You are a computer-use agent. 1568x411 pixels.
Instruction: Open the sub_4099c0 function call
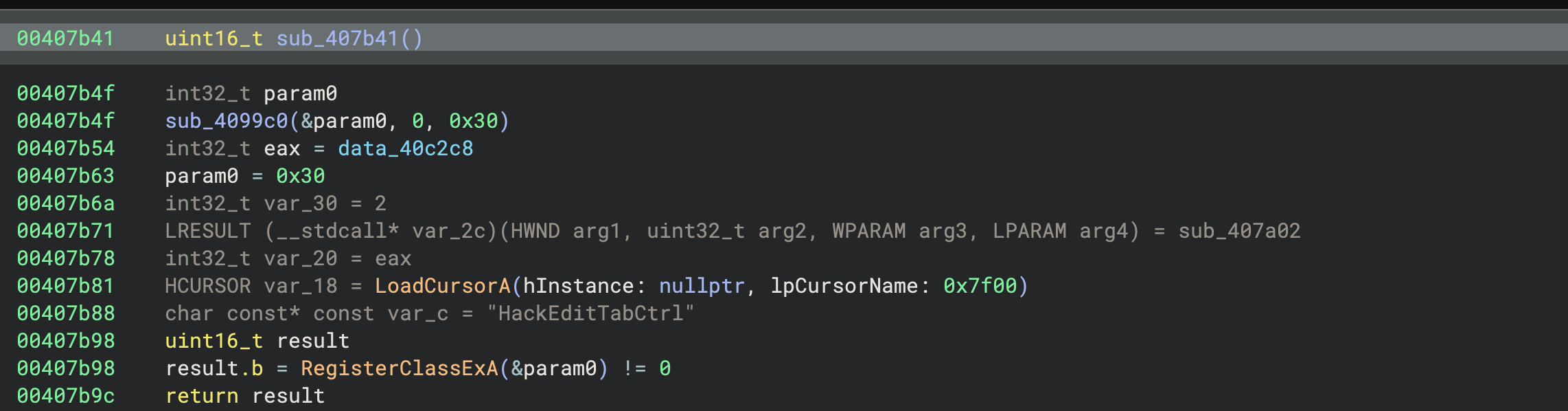point(226,121)
